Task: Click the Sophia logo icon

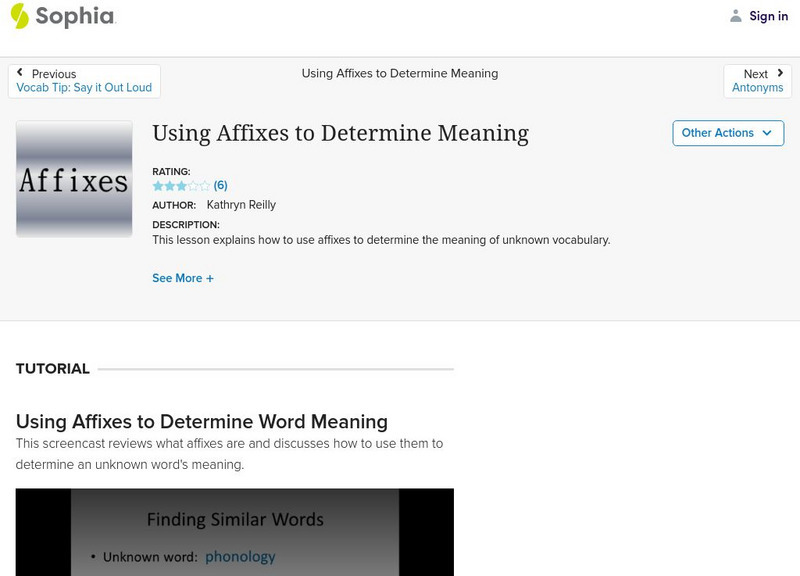Action: tap(19, 16)
